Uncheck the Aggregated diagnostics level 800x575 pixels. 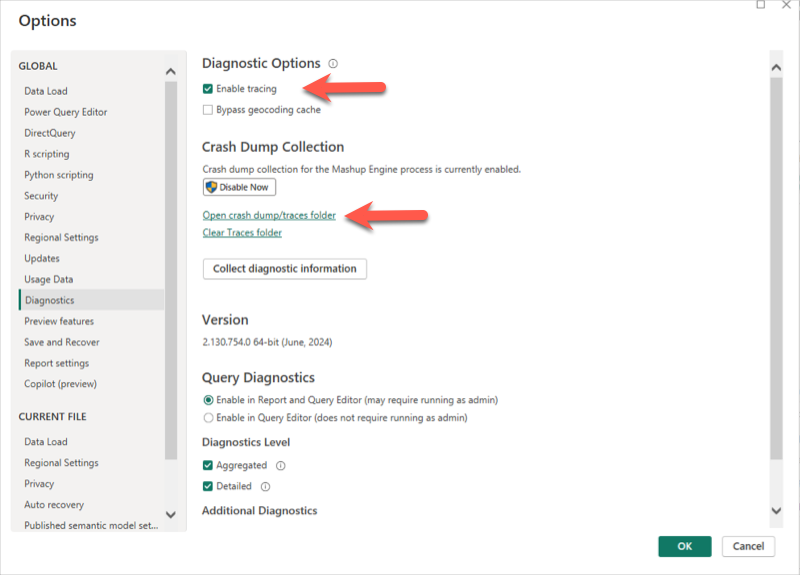pyautogui.click(x=208, y=465)
